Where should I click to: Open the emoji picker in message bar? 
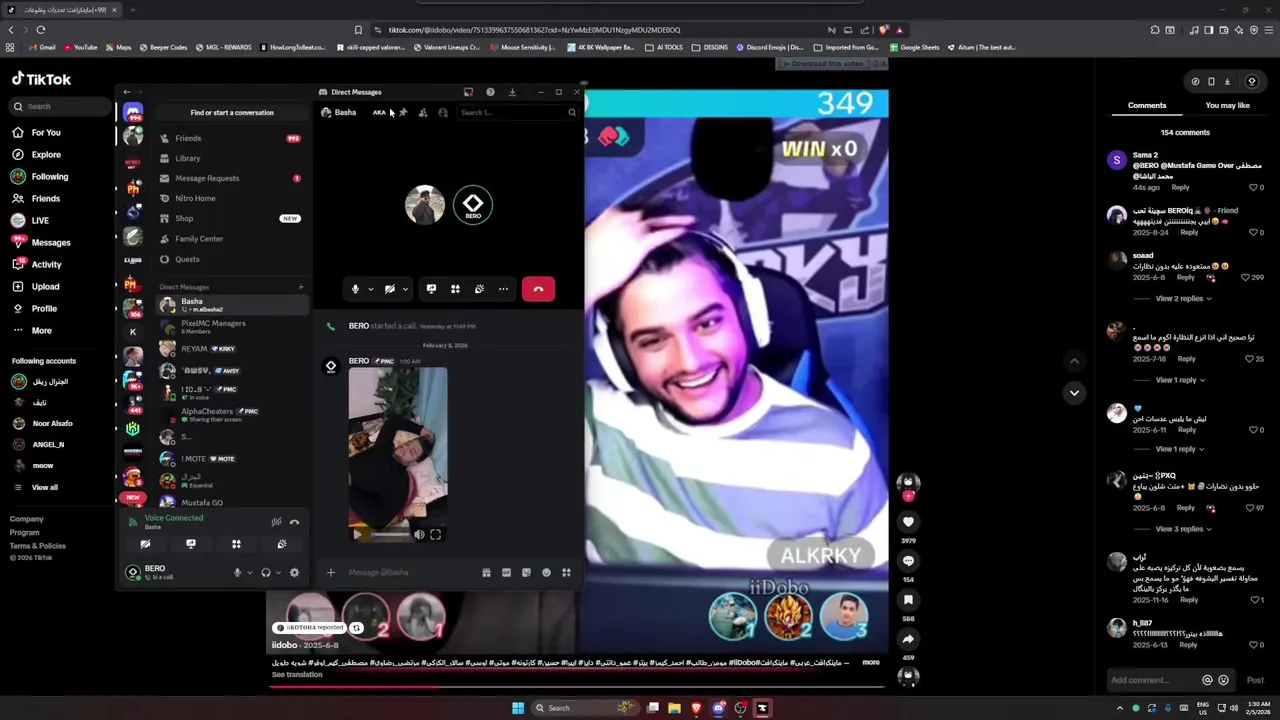point(546,572)
